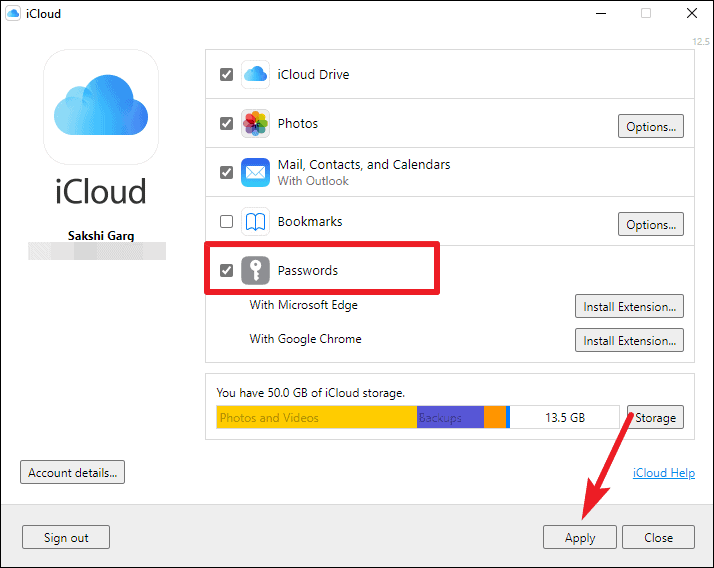Click the iCloud Drive label
The image size is (714, 568).
pos(313,74)
